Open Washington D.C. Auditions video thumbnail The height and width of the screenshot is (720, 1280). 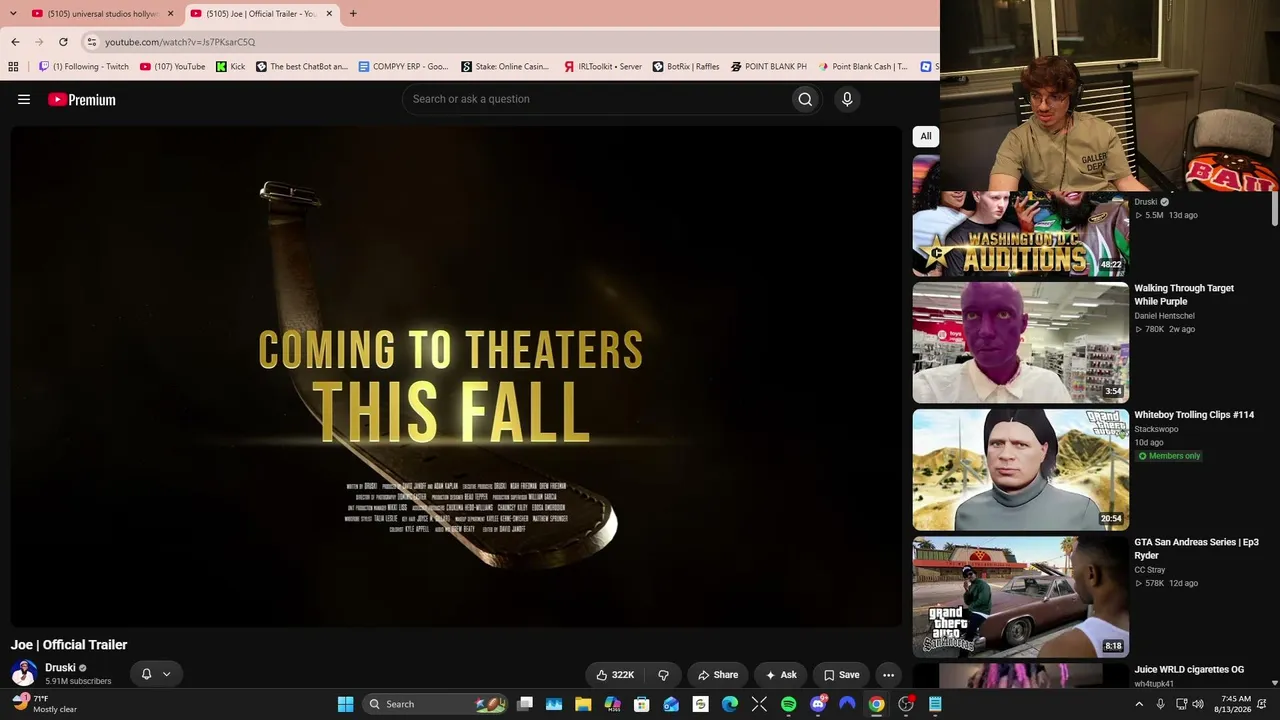point(1020,233)
